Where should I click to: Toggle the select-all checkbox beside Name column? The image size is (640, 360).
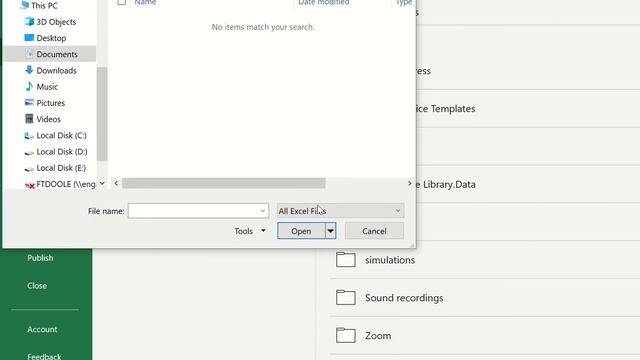(x=122, y=2)
